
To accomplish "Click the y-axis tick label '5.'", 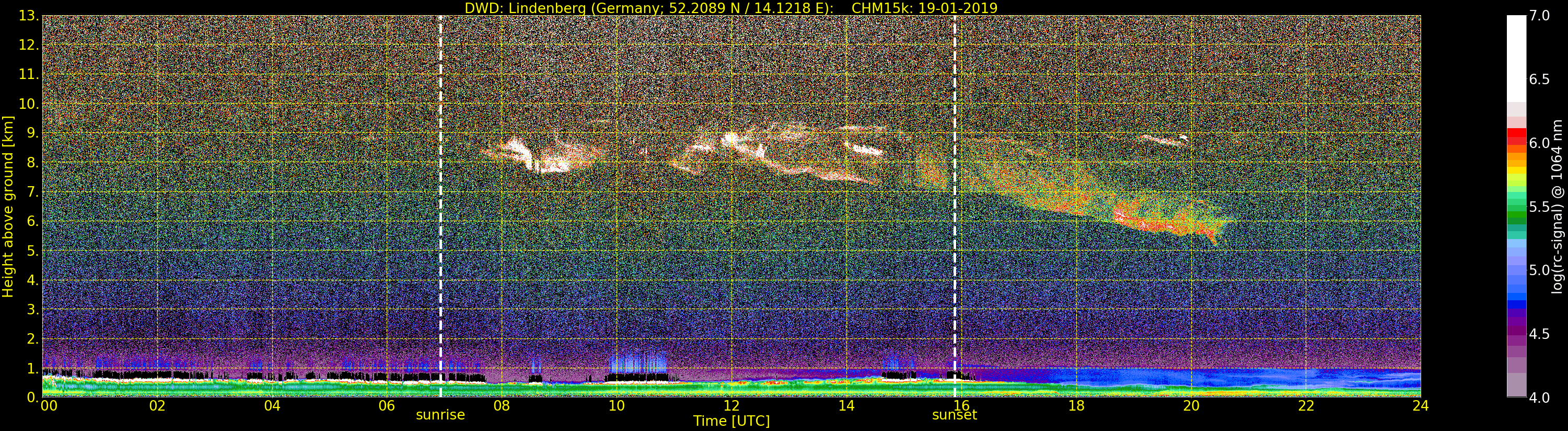I will click(32, 251).
